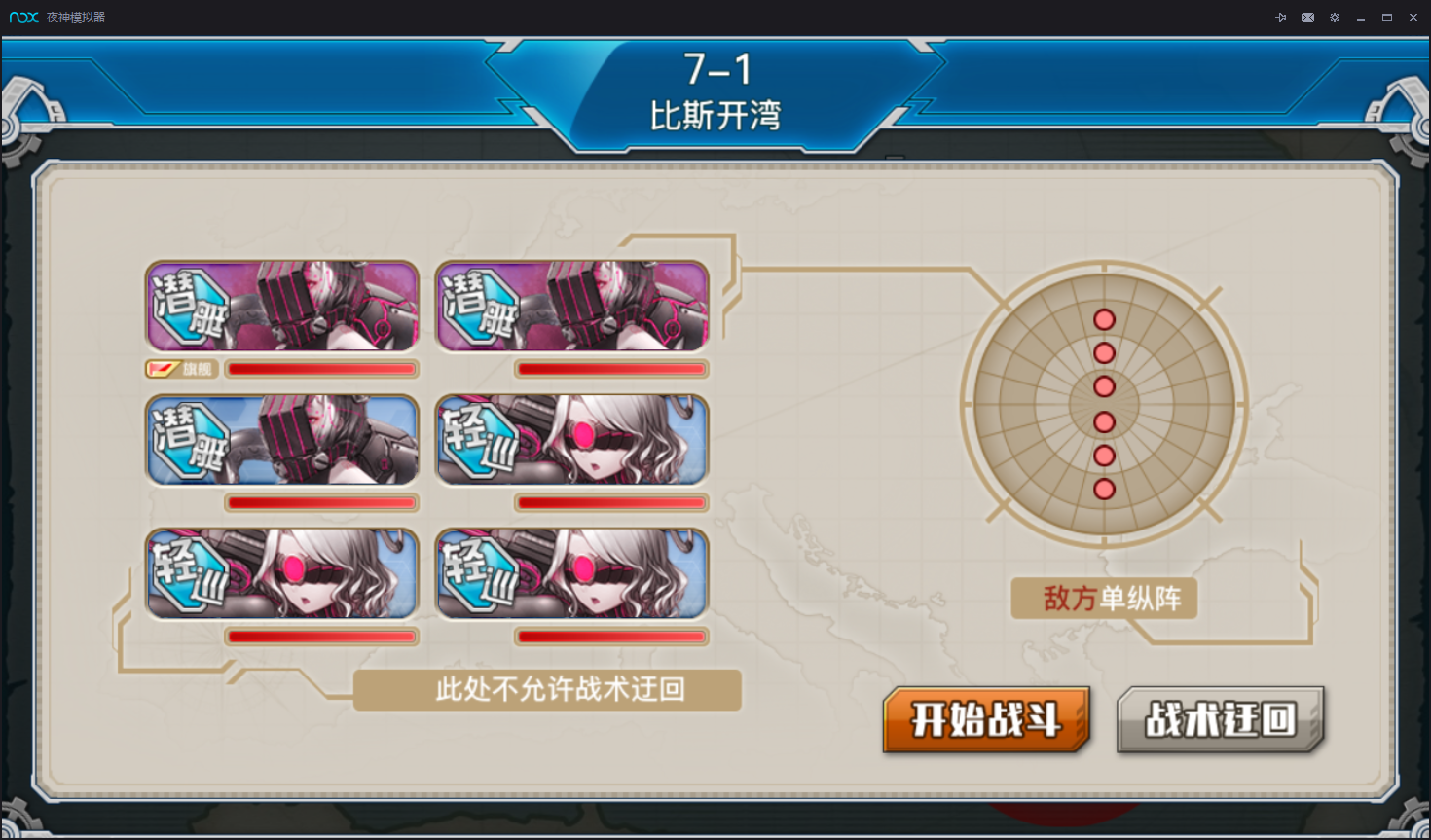The image size is (1431, 840).
Task: Click the Nox pin window icon
Action: click(x=1280, y=18)
